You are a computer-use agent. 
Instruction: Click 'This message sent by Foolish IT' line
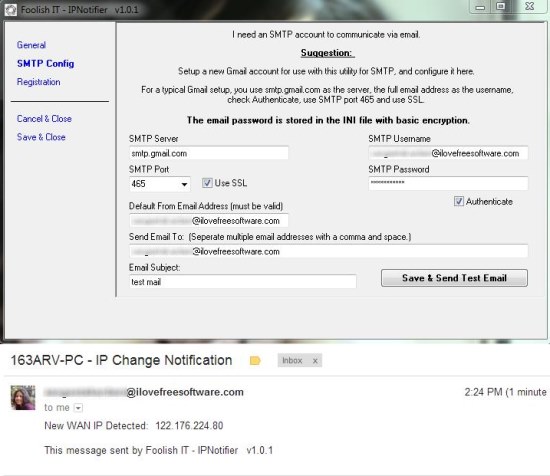click(x=159, y=450)
